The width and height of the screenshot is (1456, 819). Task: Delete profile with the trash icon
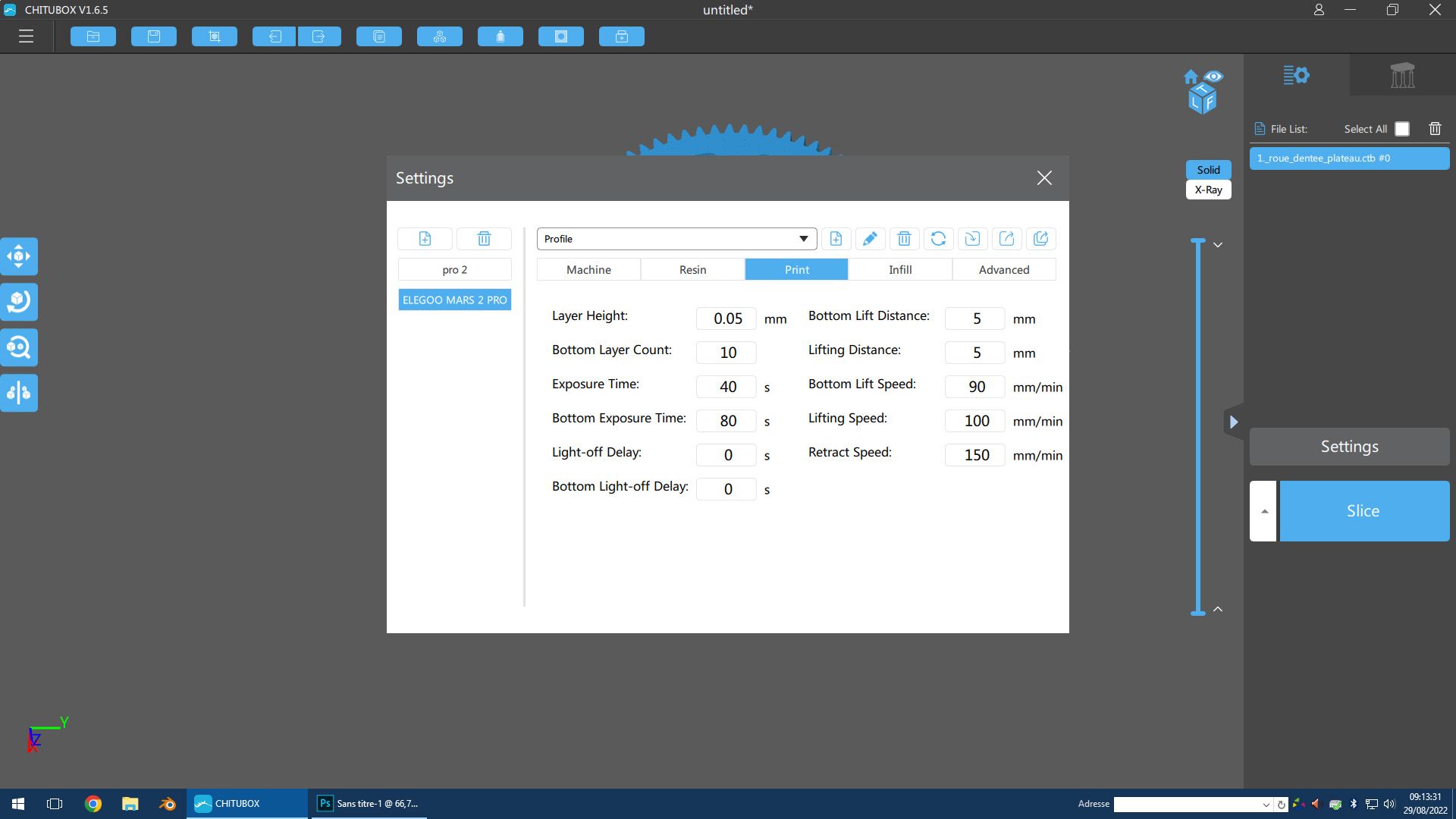coord(904,239)
